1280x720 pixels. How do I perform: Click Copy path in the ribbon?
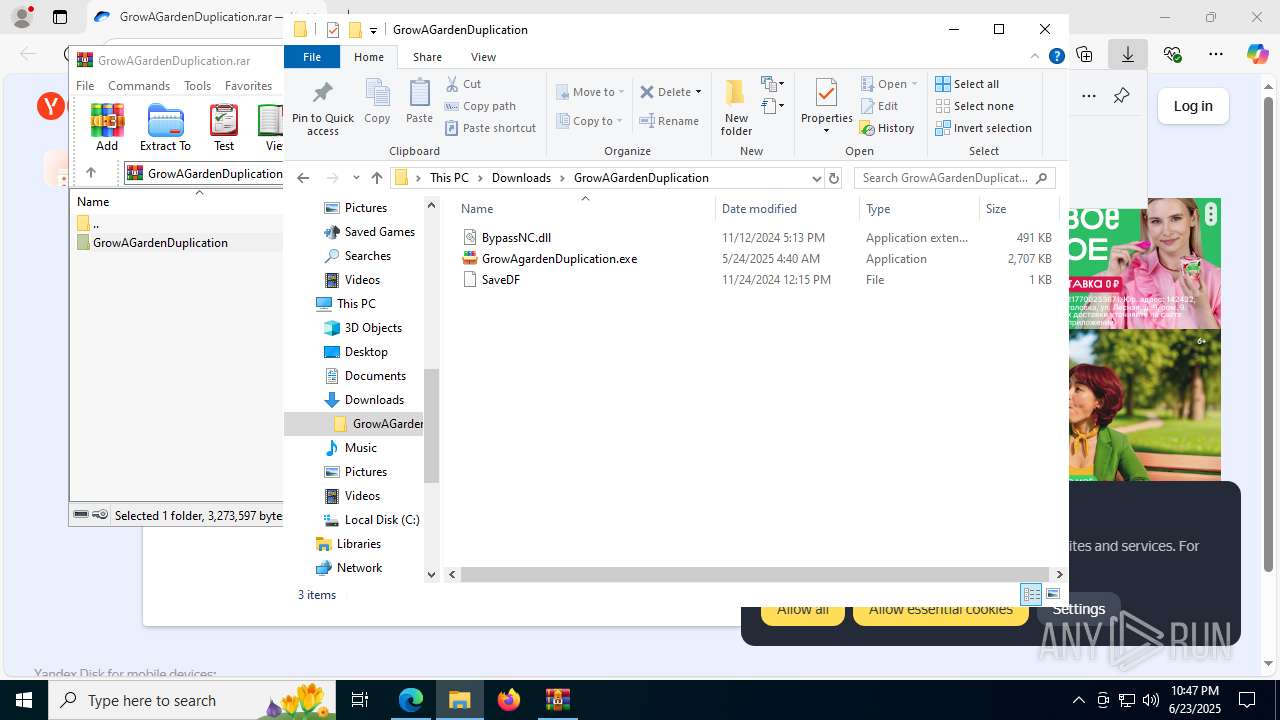[480, 106]
